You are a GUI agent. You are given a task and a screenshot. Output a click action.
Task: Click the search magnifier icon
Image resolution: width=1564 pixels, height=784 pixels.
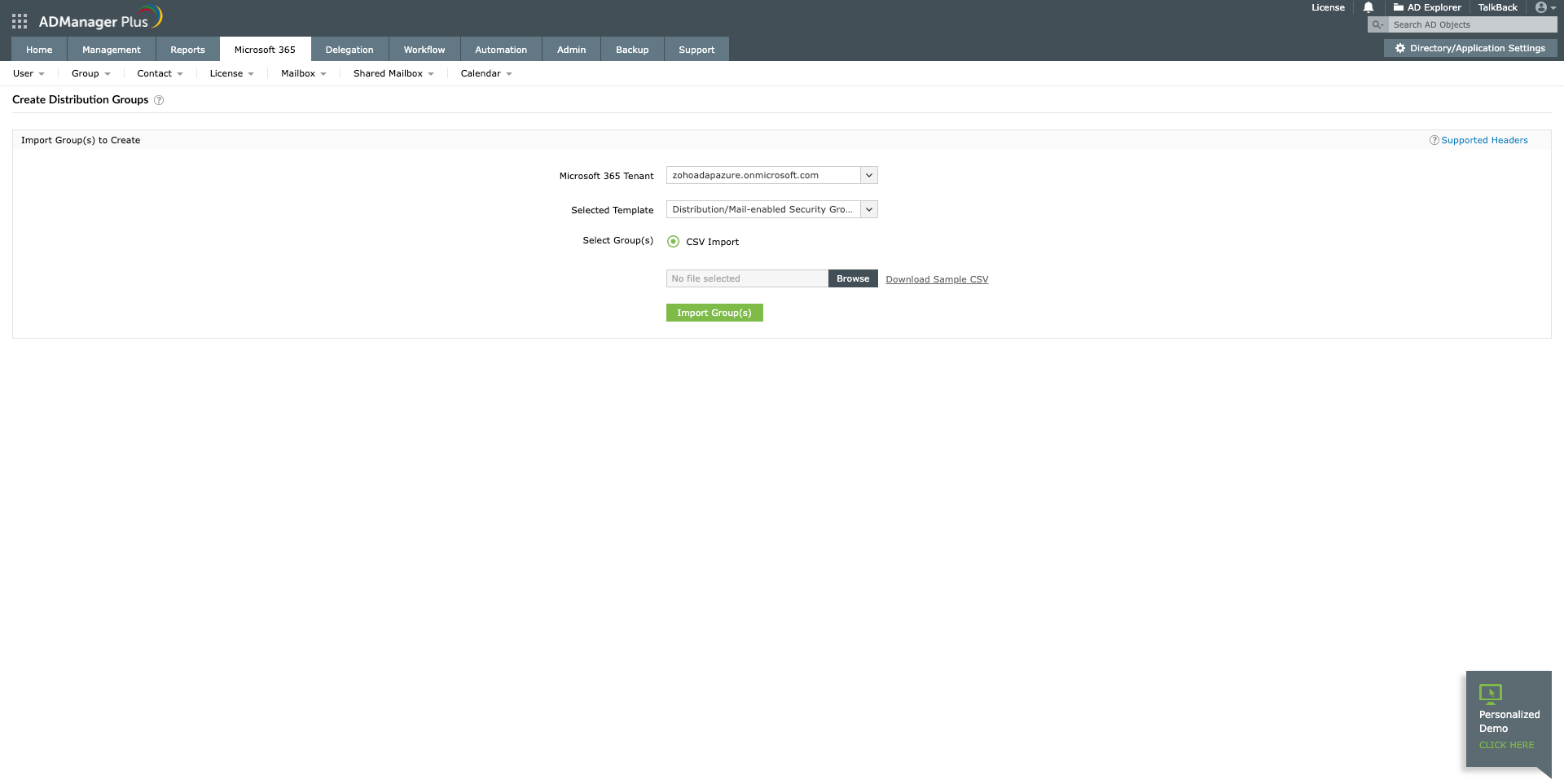click(1377, 25)
